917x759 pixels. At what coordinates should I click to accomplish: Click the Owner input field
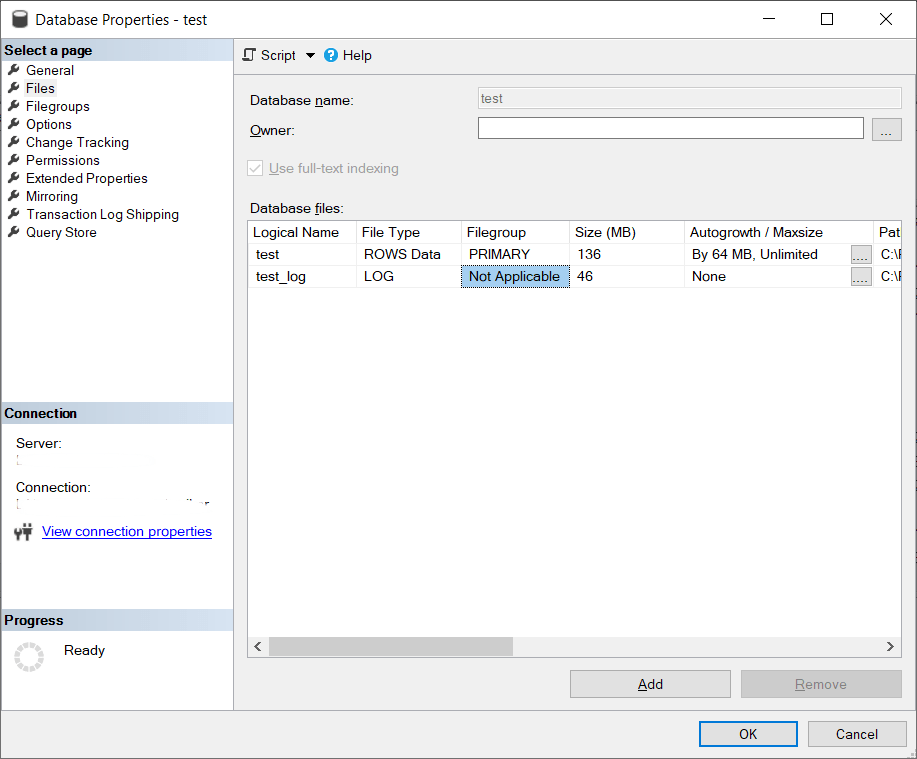tap(669, 128)
